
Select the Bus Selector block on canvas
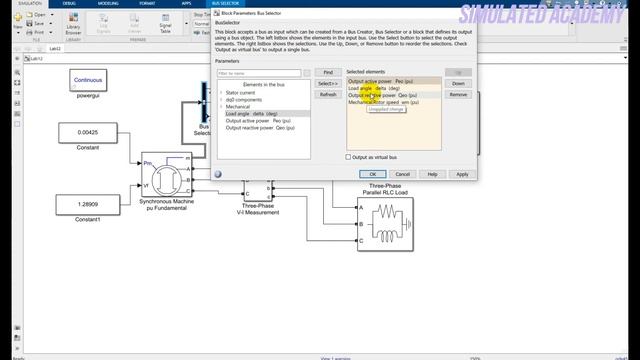pyautogui.click(x=205, y=102)
